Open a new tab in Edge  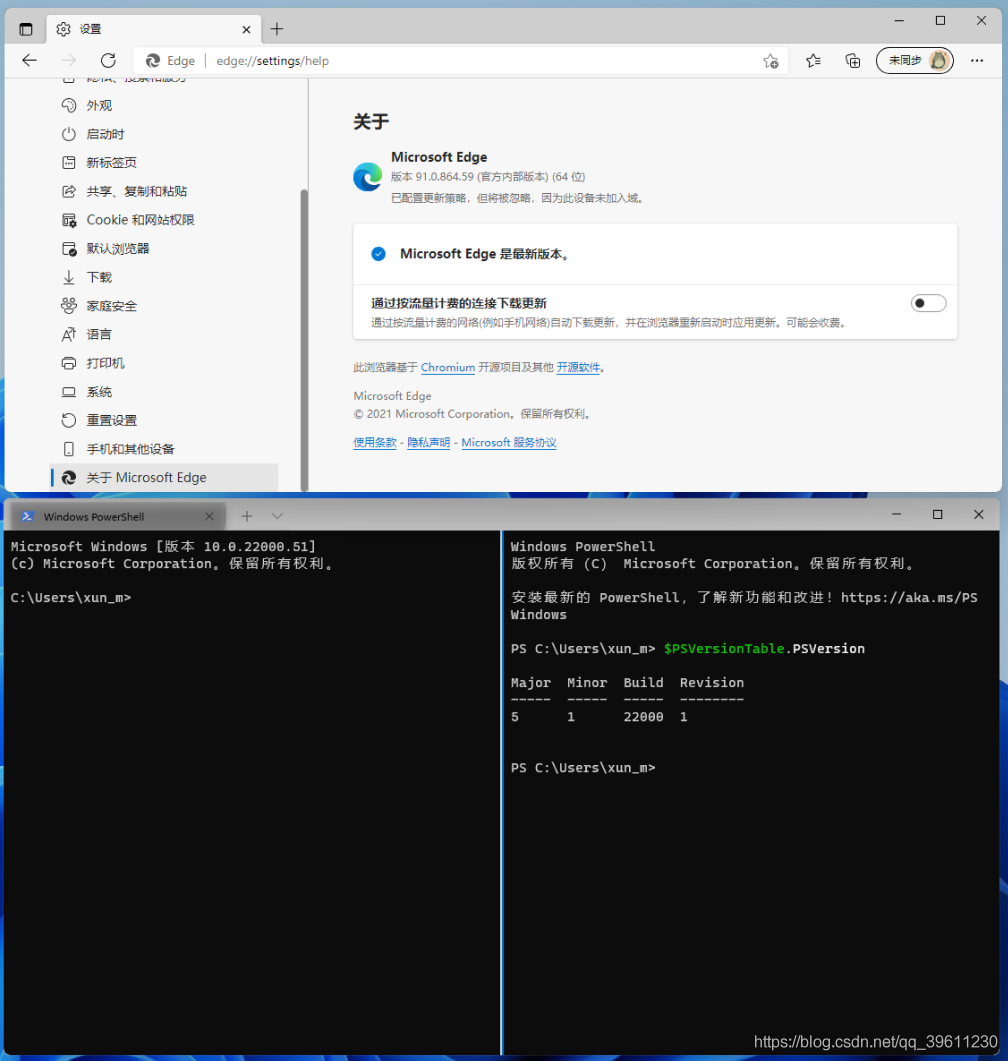click(277, 29)
